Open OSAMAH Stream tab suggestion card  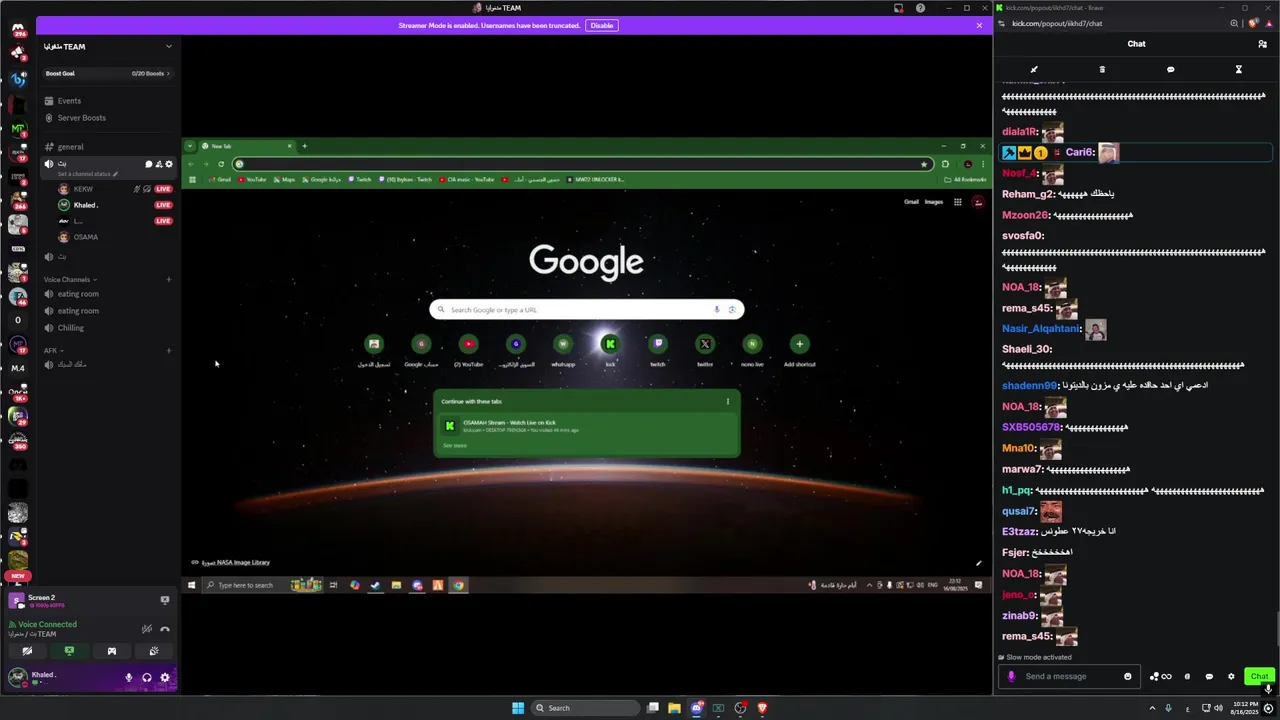(587, 426)
